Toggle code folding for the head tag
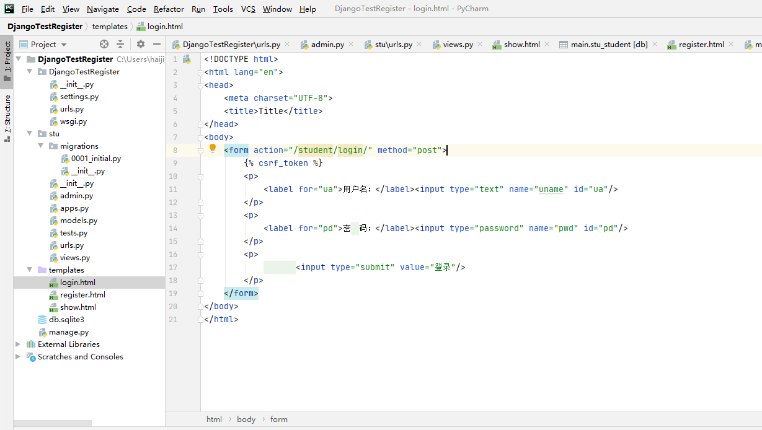 (x=201, y=85)
